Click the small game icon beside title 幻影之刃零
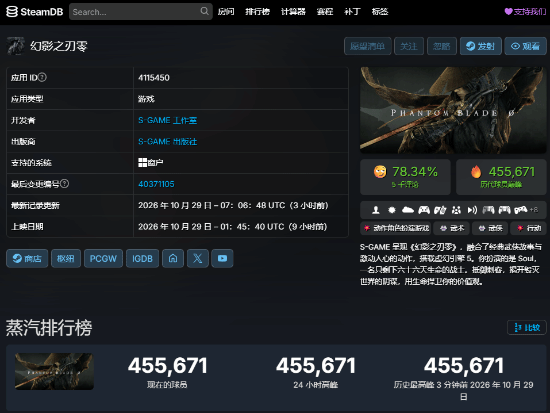Screen dimensions: 550x413 coord(15,46)
